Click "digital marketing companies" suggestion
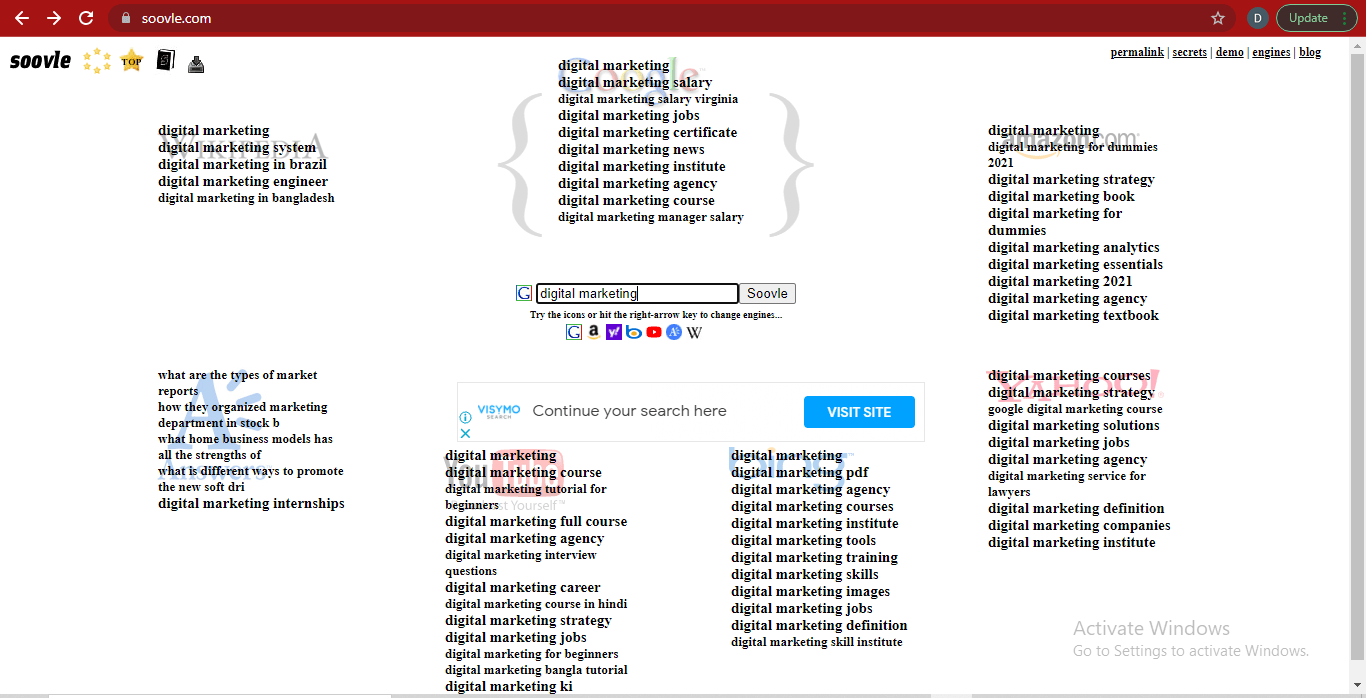1366x698 pixels. pos(1079,525)
